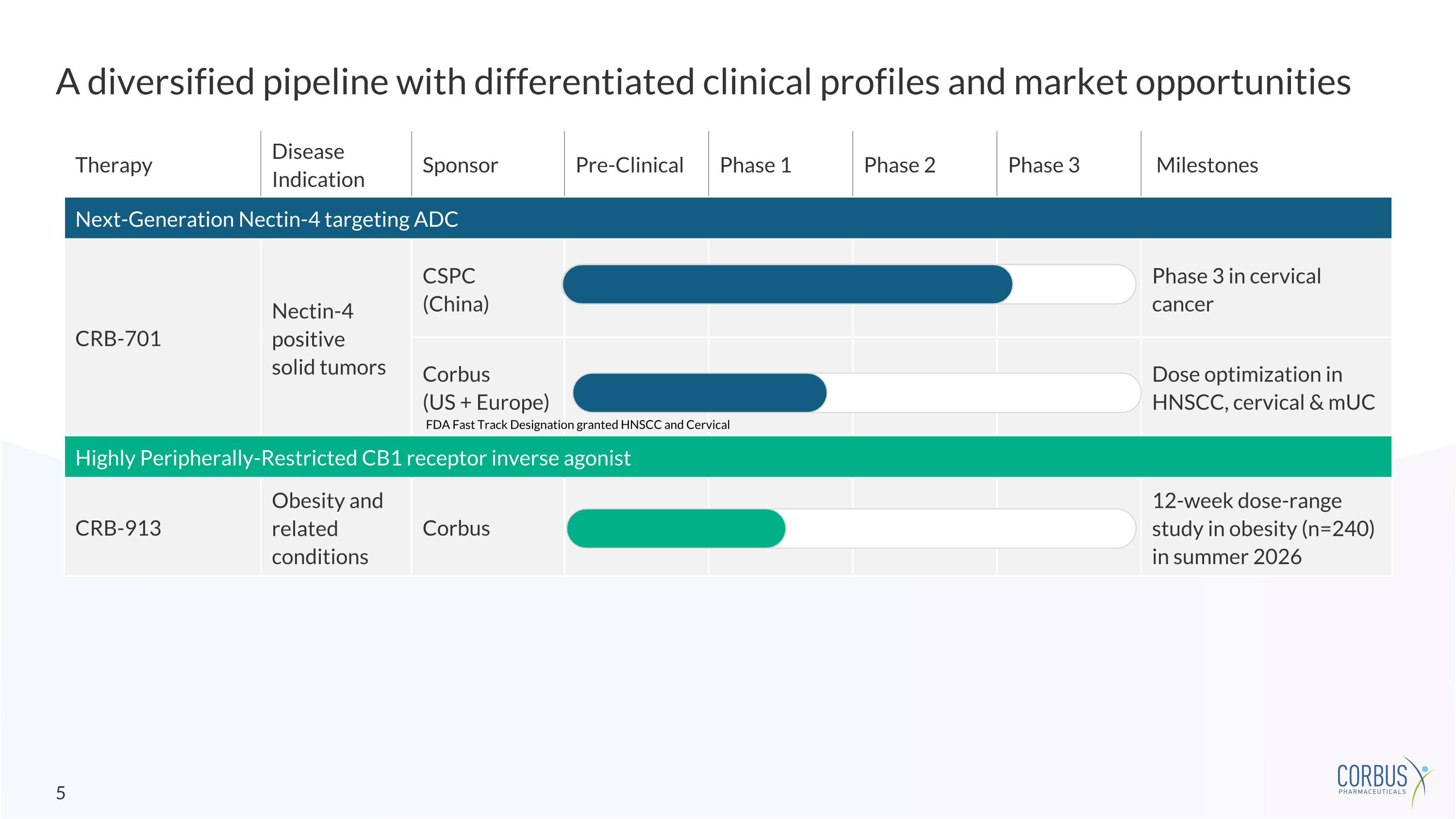This screenshot has height=819, width=1456.
Task: Click the green CB1 receptor inverse agonist banner
Action: [353, 458]
